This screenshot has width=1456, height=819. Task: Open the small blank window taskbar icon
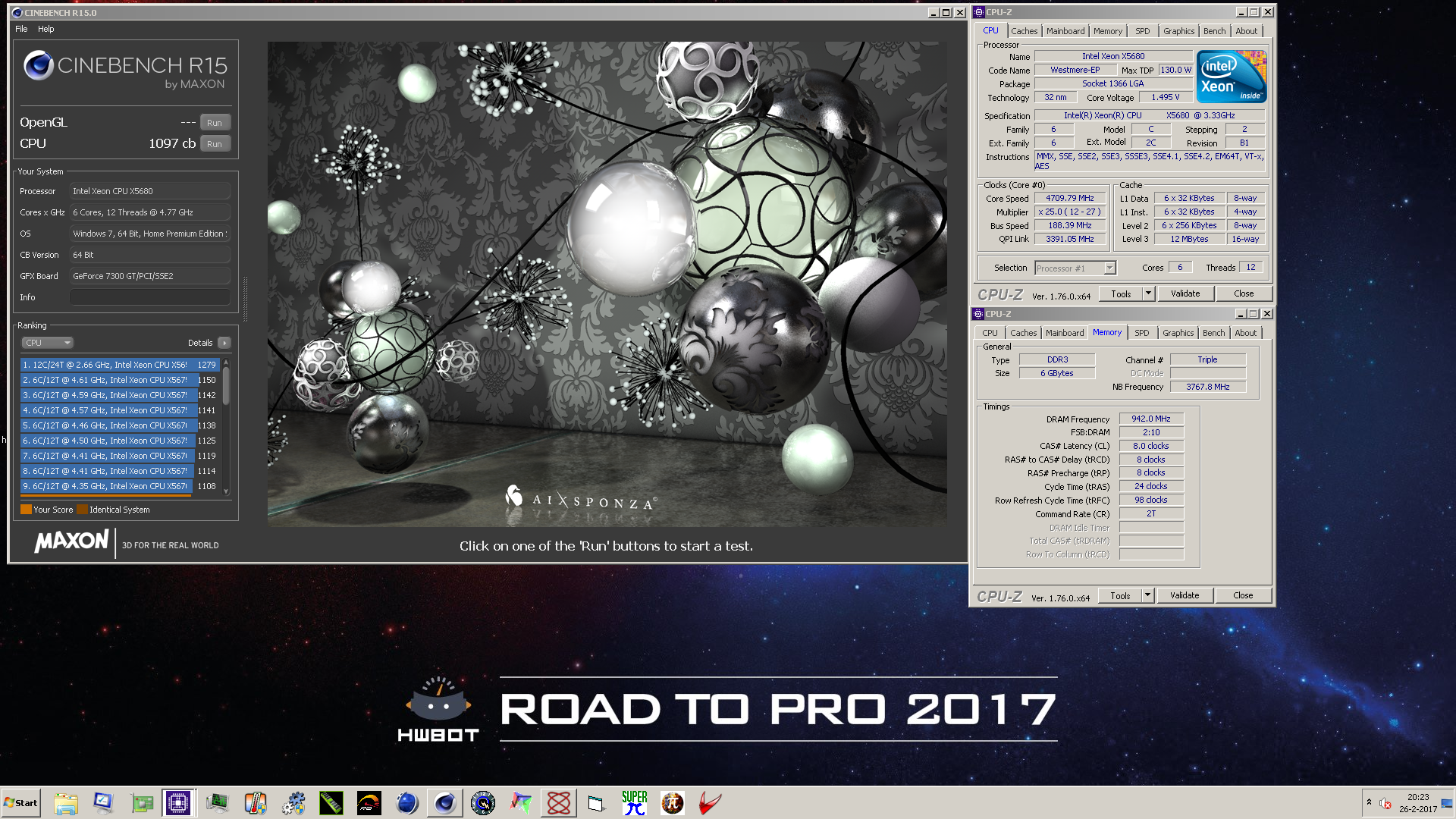pyautogui.click(x=596, y=803)
